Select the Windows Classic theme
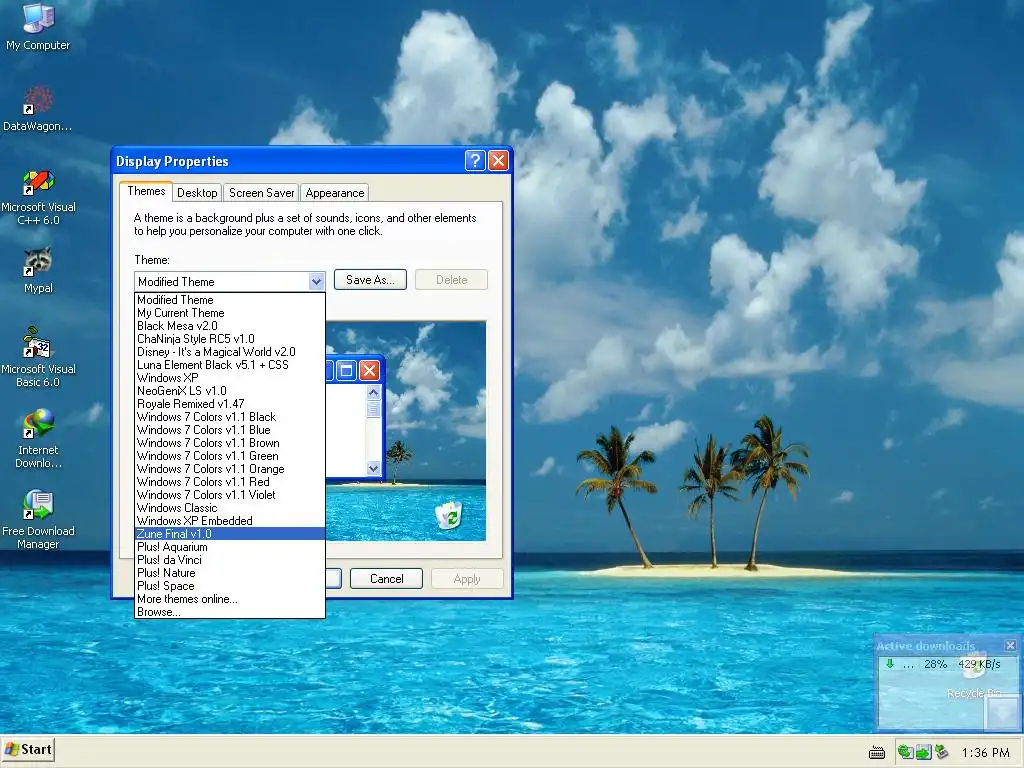The height and width of the screenshot is (768, 1024). click(230, 508)
